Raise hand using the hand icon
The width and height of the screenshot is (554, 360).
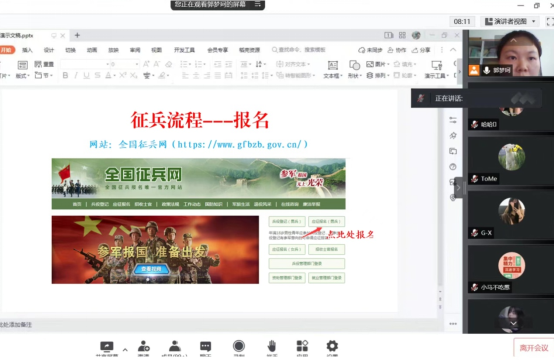point(271,346)
